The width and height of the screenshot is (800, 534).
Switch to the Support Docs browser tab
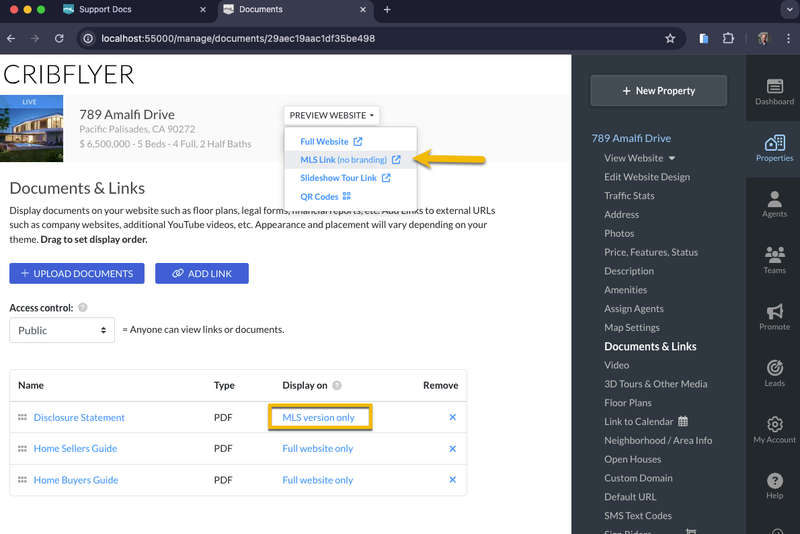pos(105,10)
